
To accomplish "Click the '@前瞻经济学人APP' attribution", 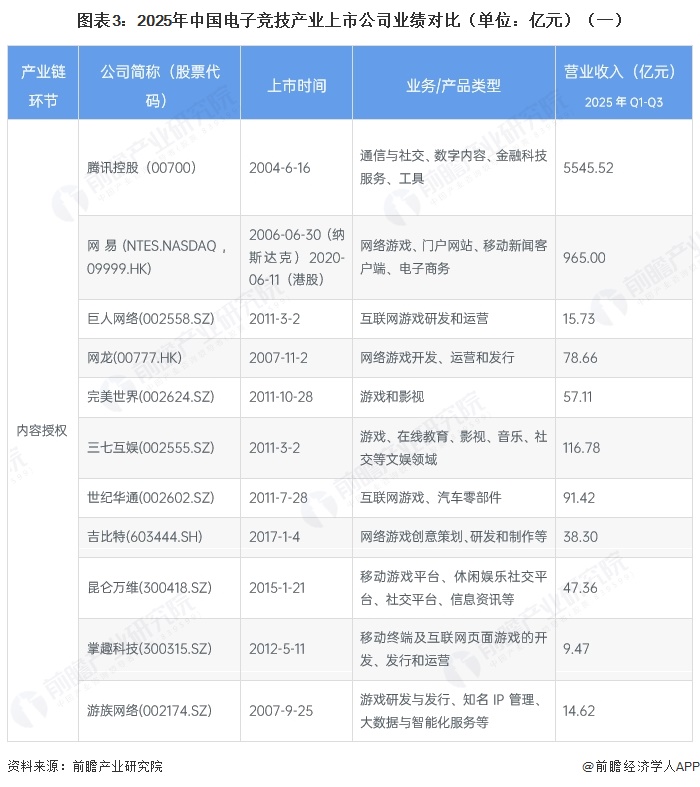I will [641, 766].
